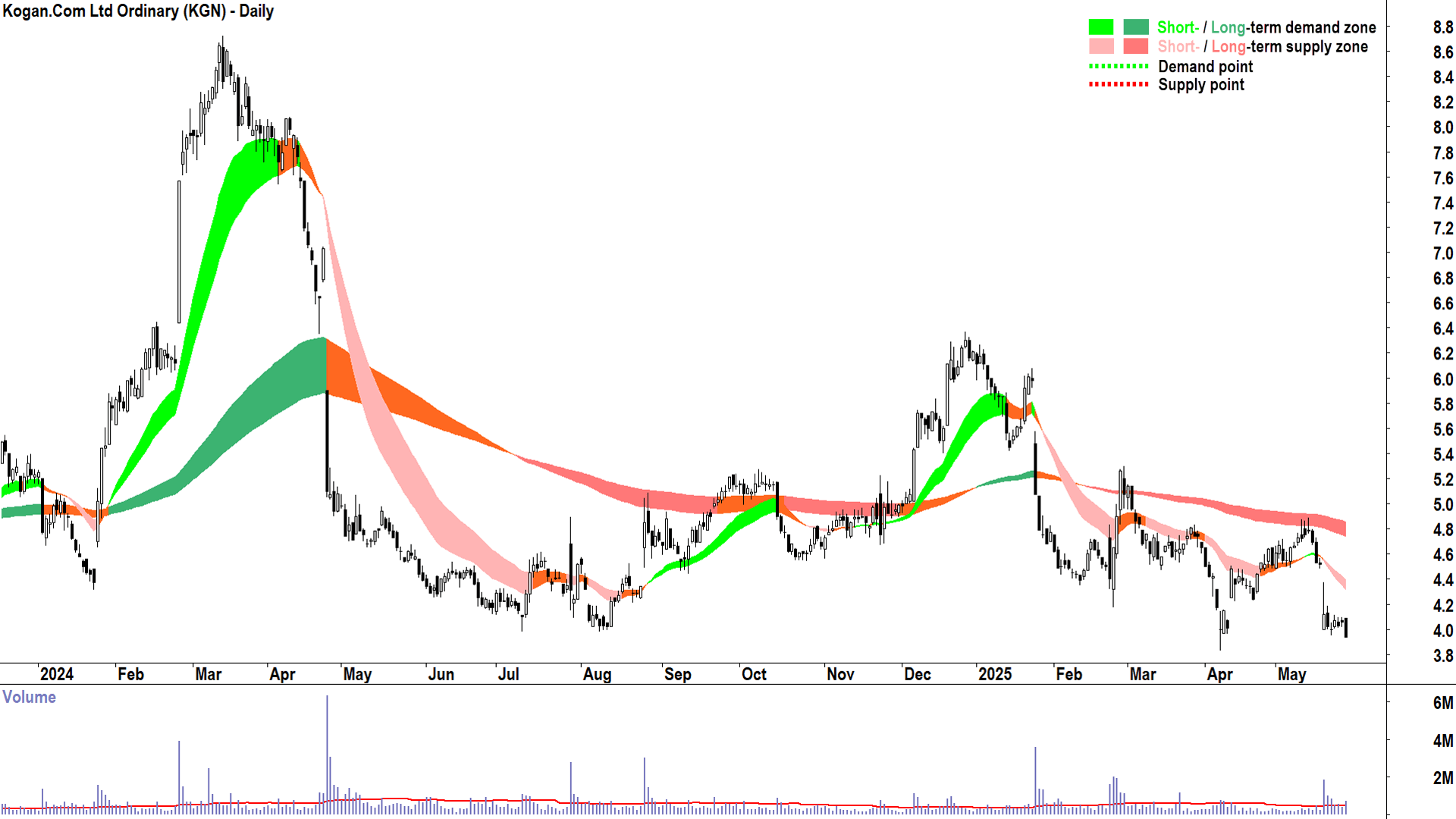Click the 6M volume axis label
This screenshot has width=1456, height=819.
[1442, 703]
